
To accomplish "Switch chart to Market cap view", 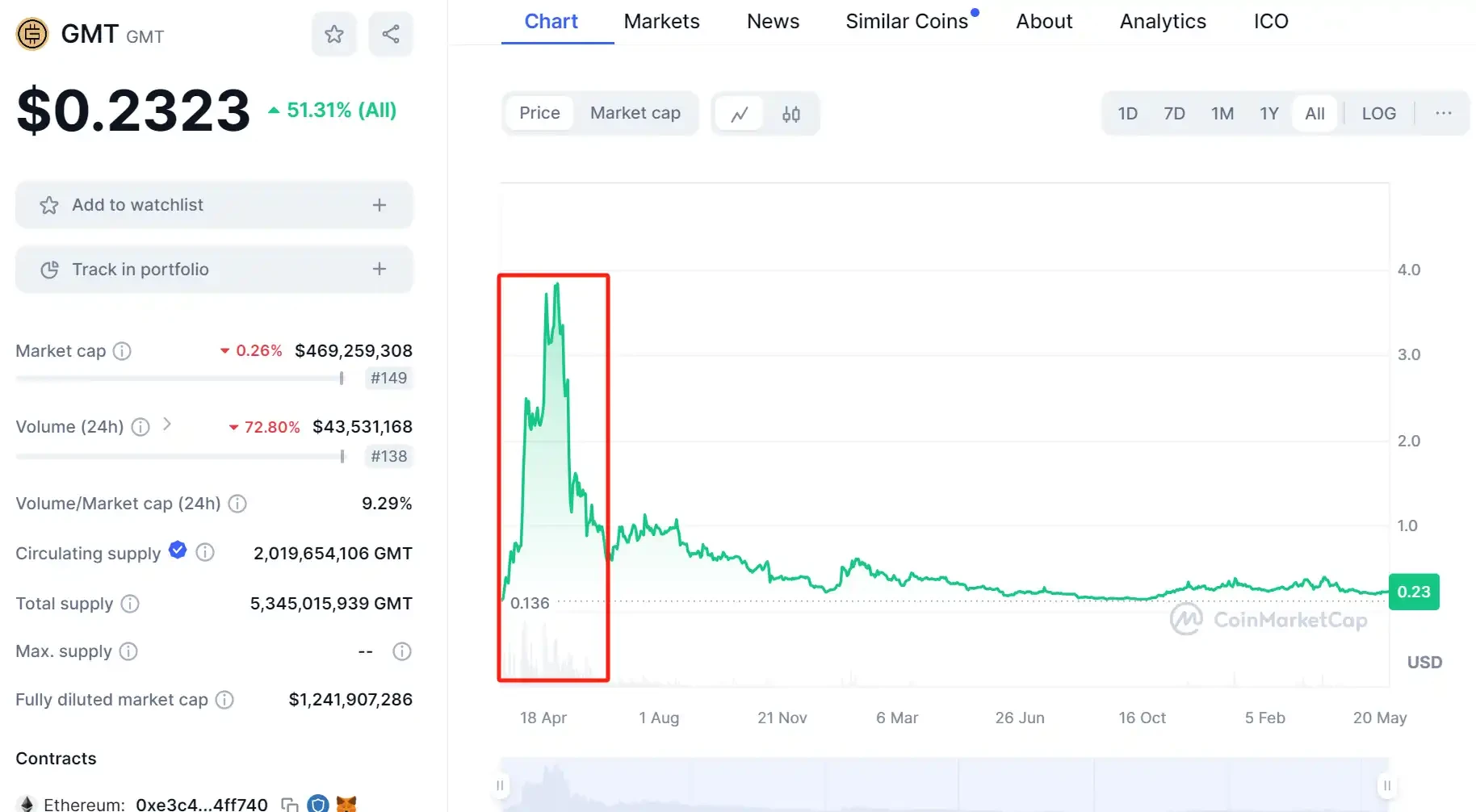I will click(635, 113).
